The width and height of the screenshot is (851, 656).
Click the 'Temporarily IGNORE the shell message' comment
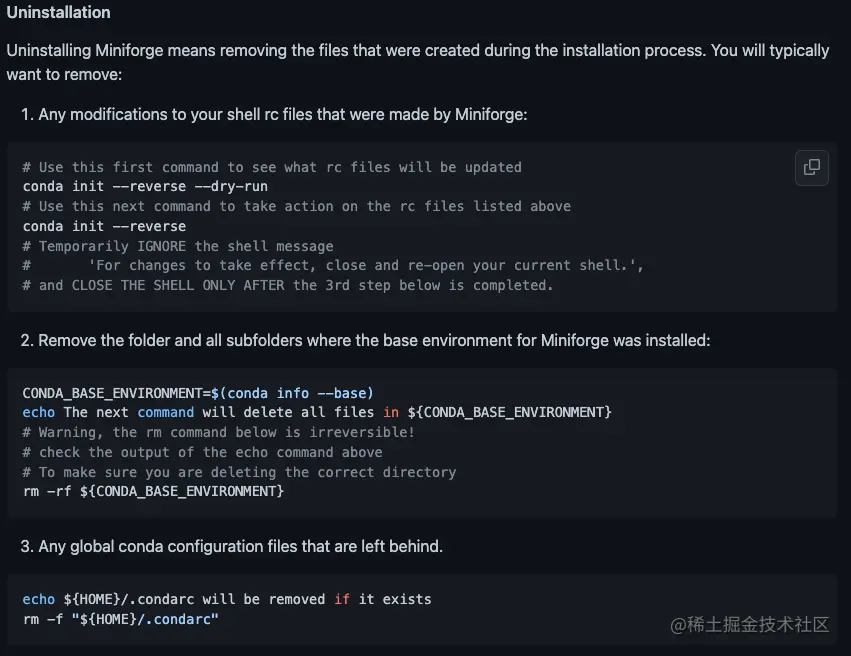[178, 246]
